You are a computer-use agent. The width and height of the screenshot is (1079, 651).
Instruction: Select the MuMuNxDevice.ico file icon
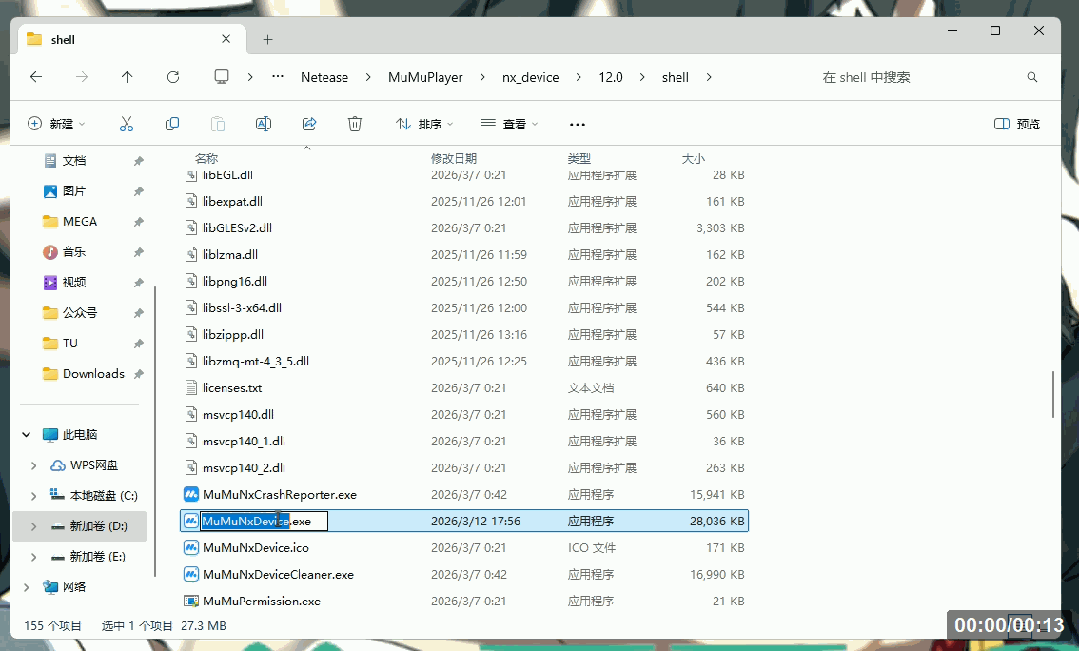pos(191,548)
